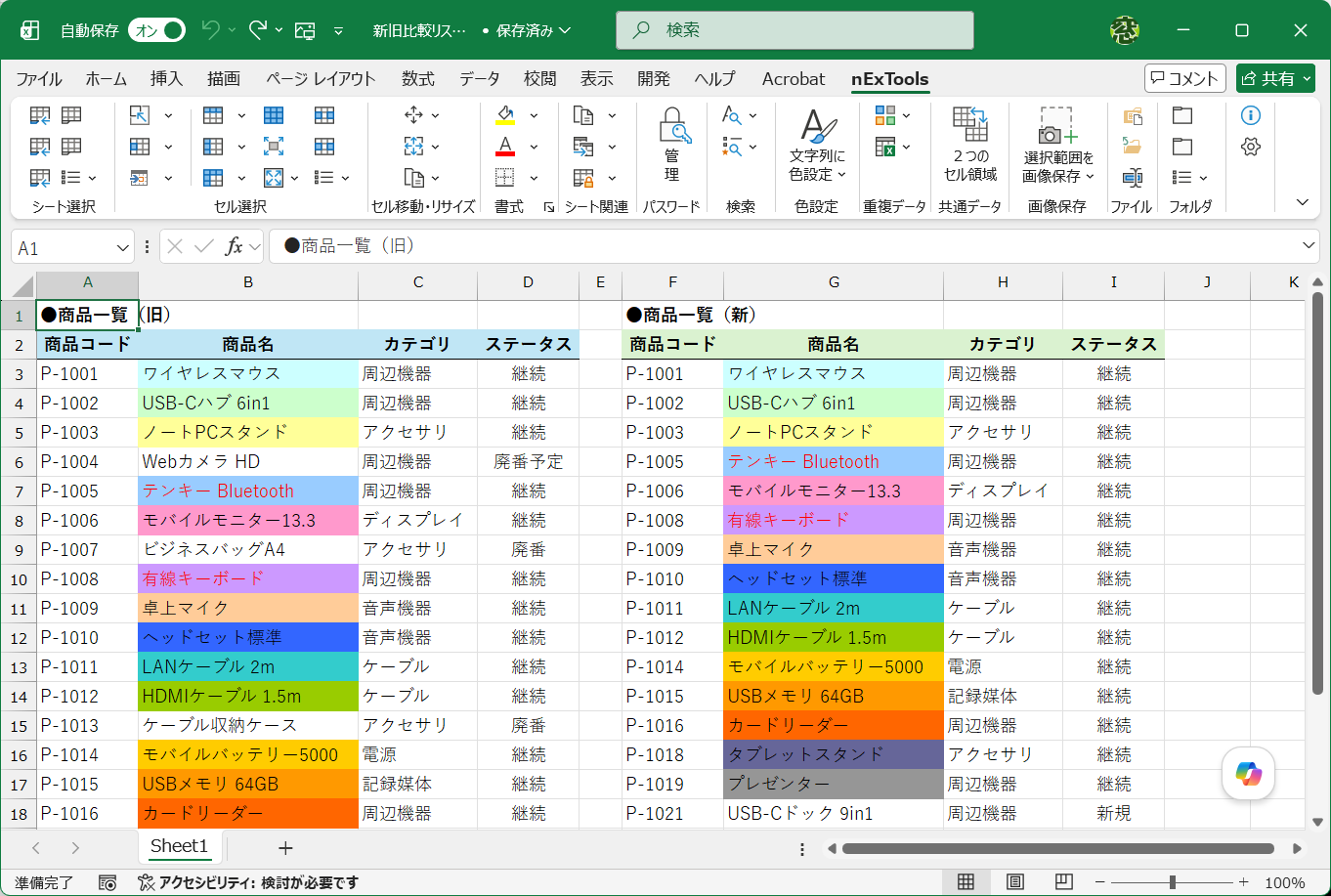Switch to Page Layout view in status bar
The image size is (1331, 896).
[x=1014, y=882]
